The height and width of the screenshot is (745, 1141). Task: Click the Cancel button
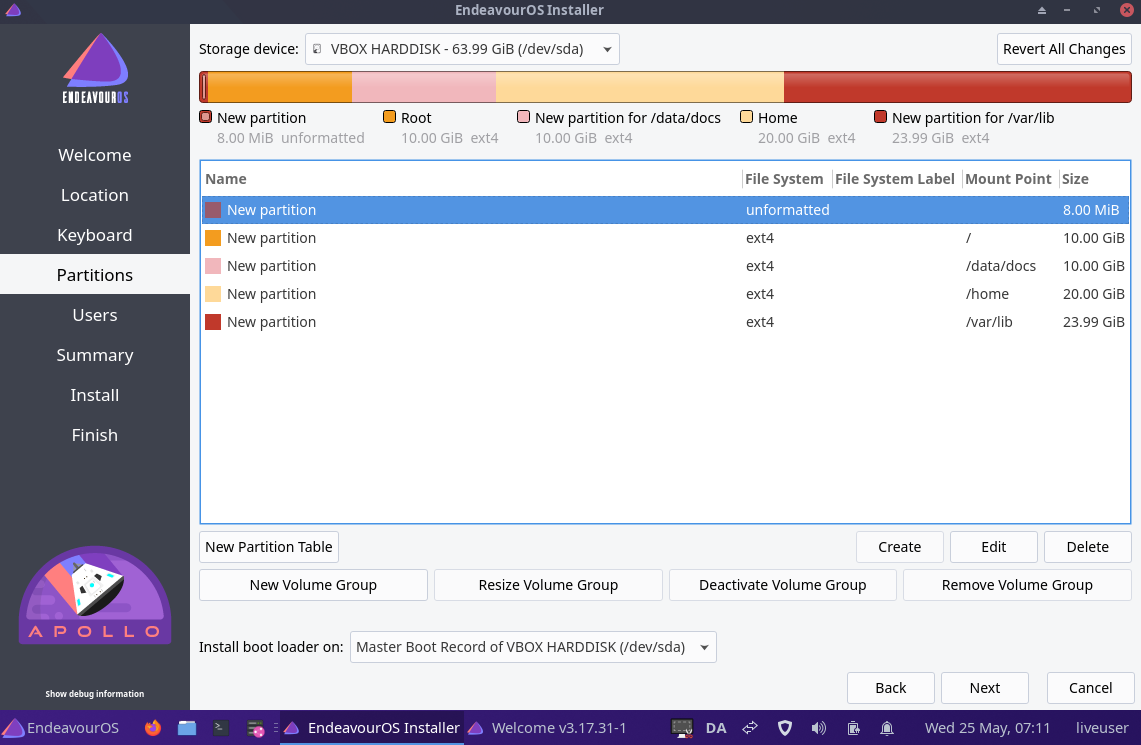click(x=1090, y=688)
